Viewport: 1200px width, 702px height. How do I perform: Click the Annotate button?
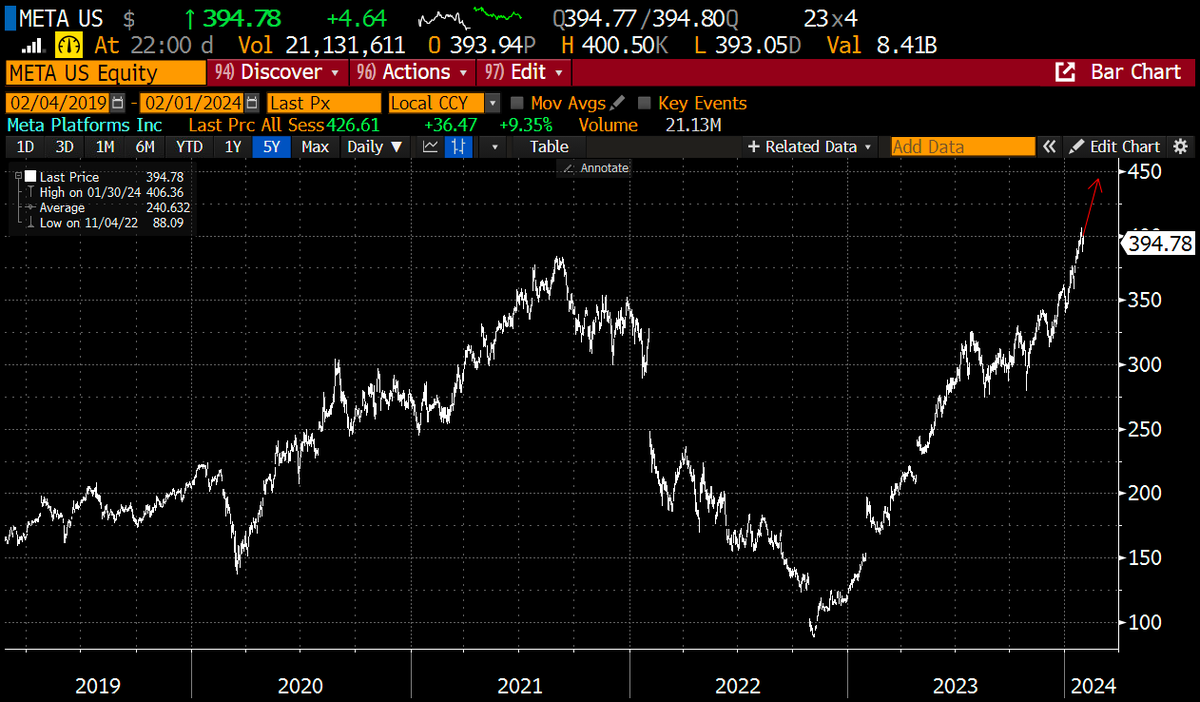(594, 168)
